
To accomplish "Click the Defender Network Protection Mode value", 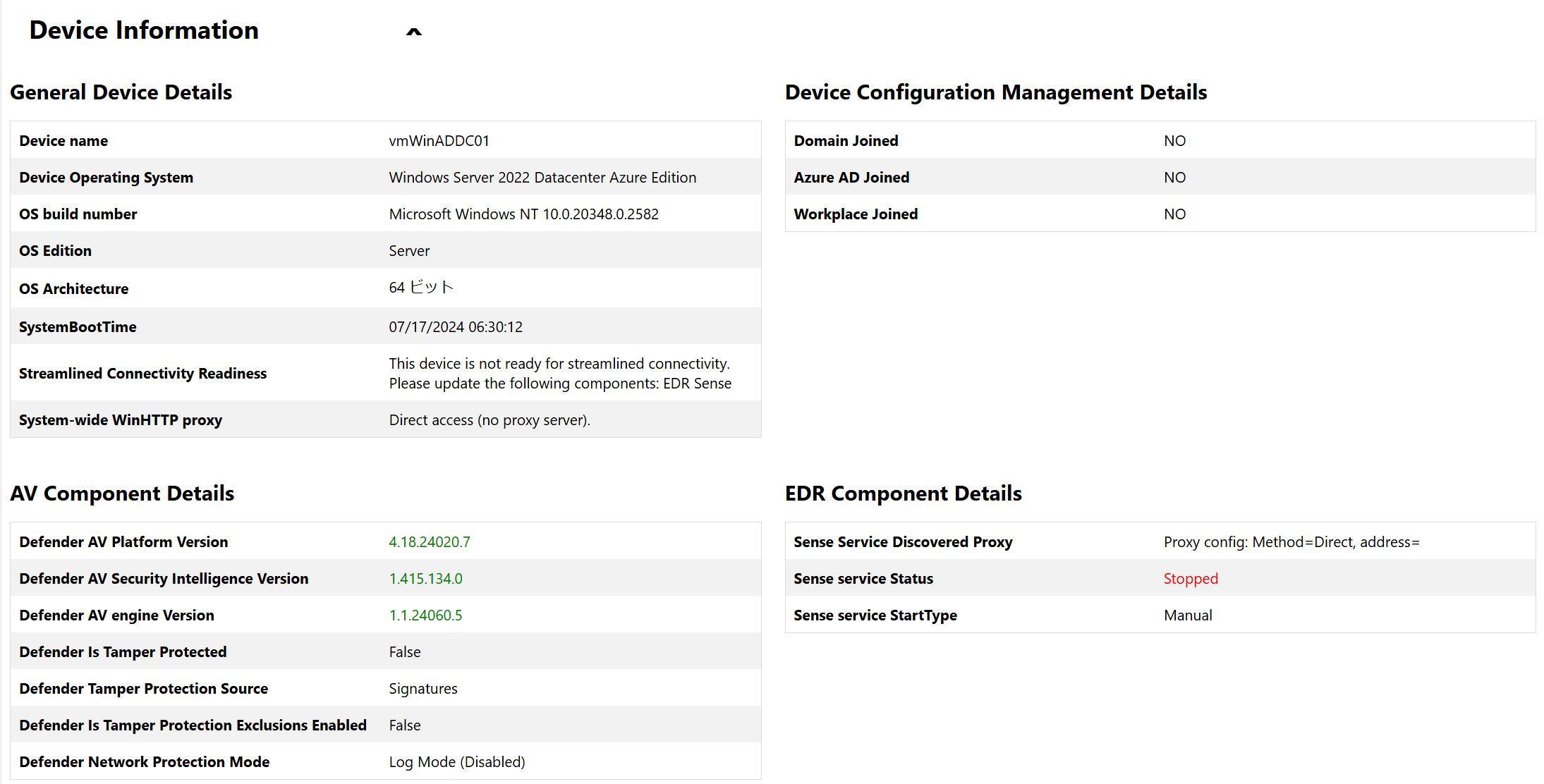I will click(456, 762).
